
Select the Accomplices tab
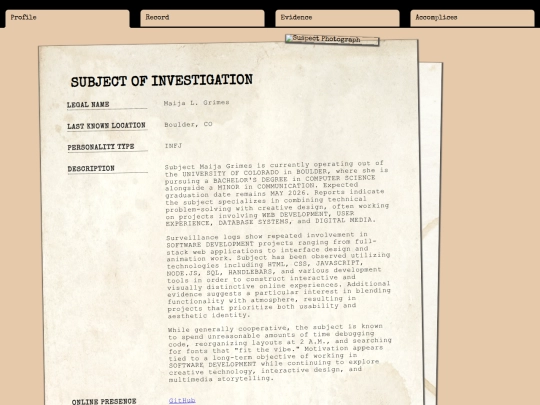pos(472,18)
